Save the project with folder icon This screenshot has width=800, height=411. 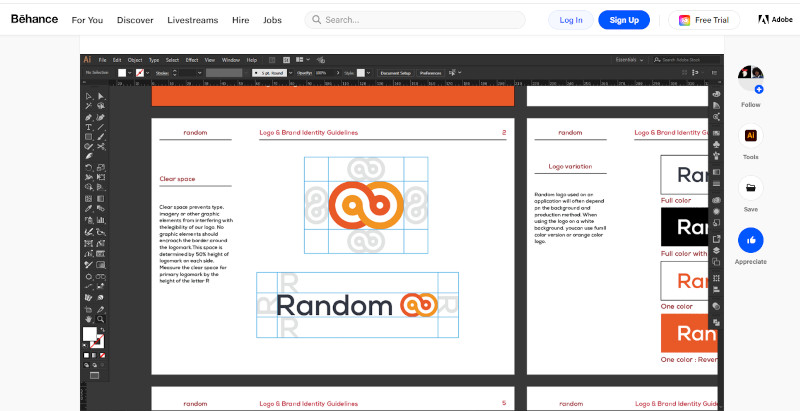click(751, 188)
